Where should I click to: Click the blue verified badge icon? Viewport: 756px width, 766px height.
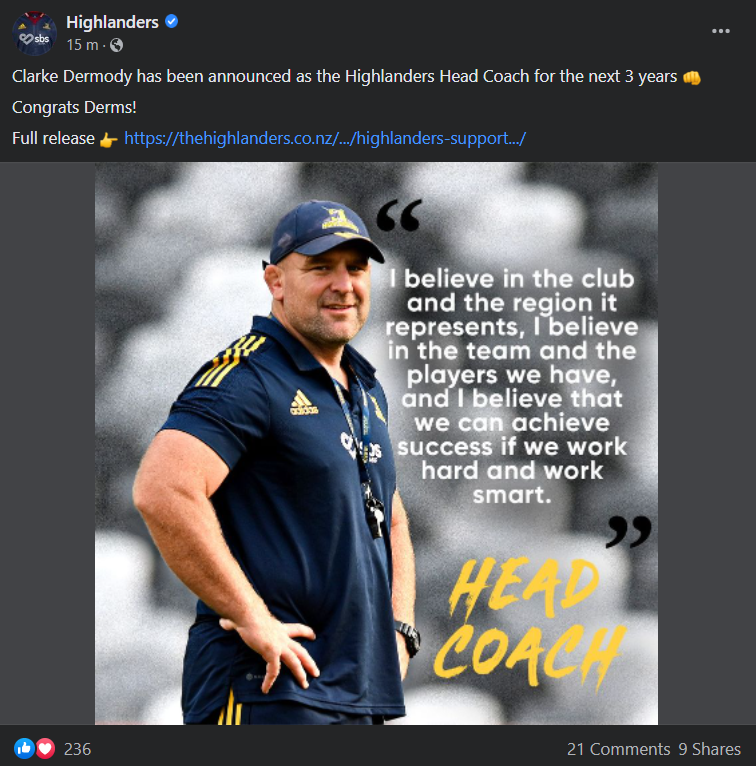pyautogui.click(x=171, y=21)
